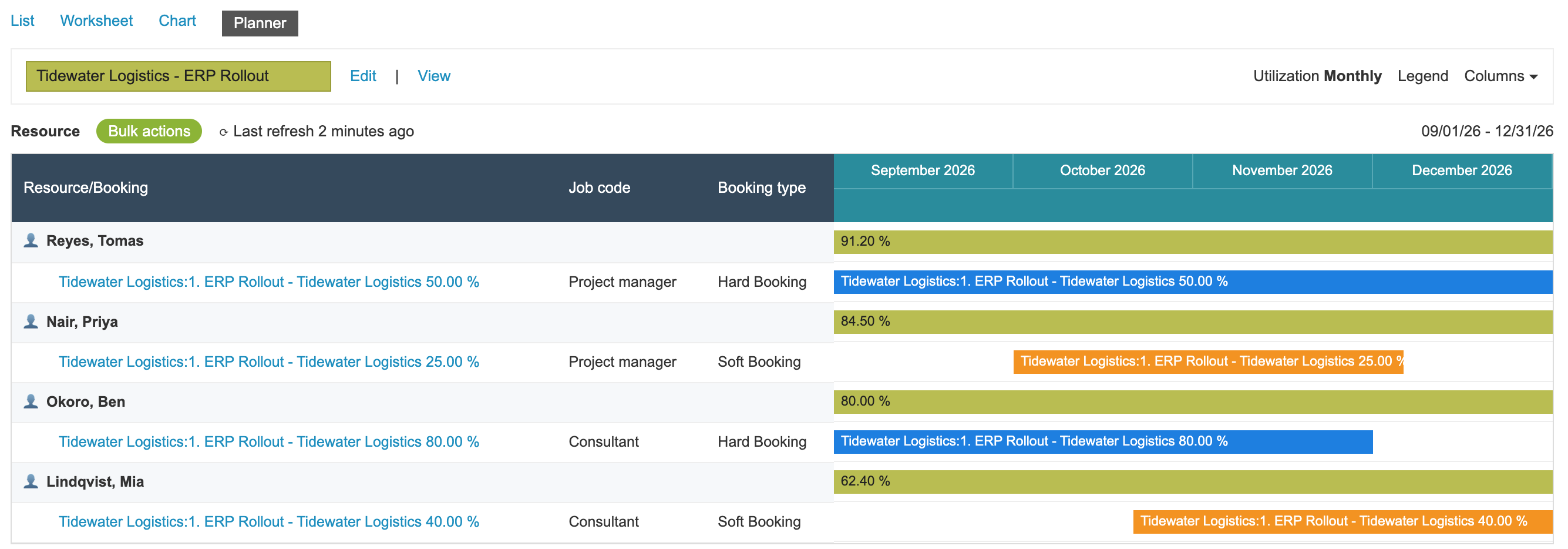Select the Lindqvist, Mia resource name

click(x=95, y=481)
